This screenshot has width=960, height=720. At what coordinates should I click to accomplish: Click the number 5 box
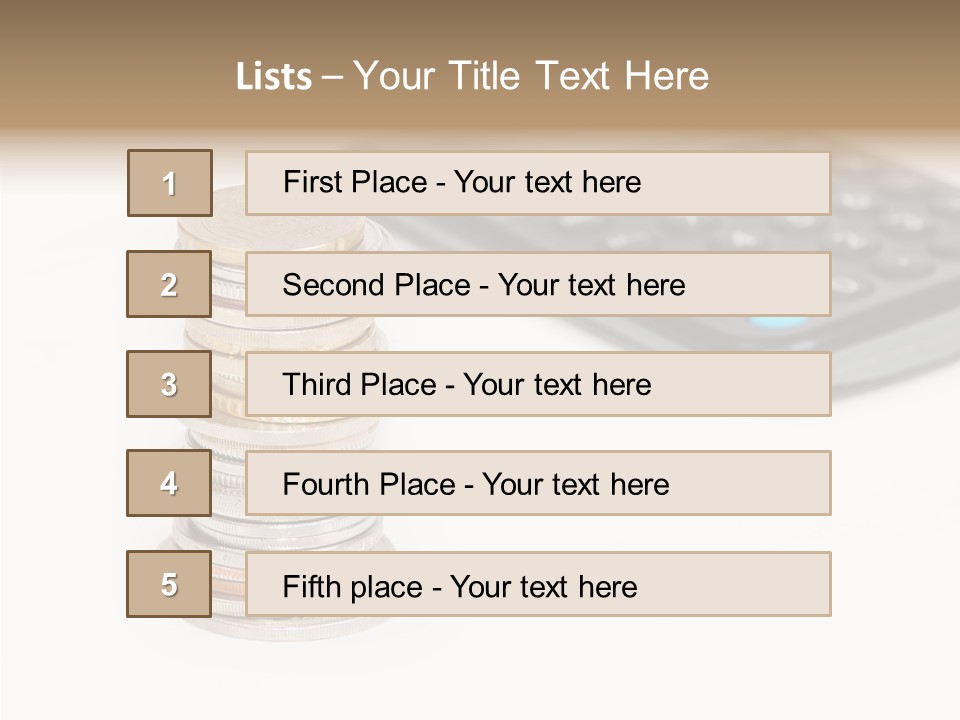click(169, 584)
